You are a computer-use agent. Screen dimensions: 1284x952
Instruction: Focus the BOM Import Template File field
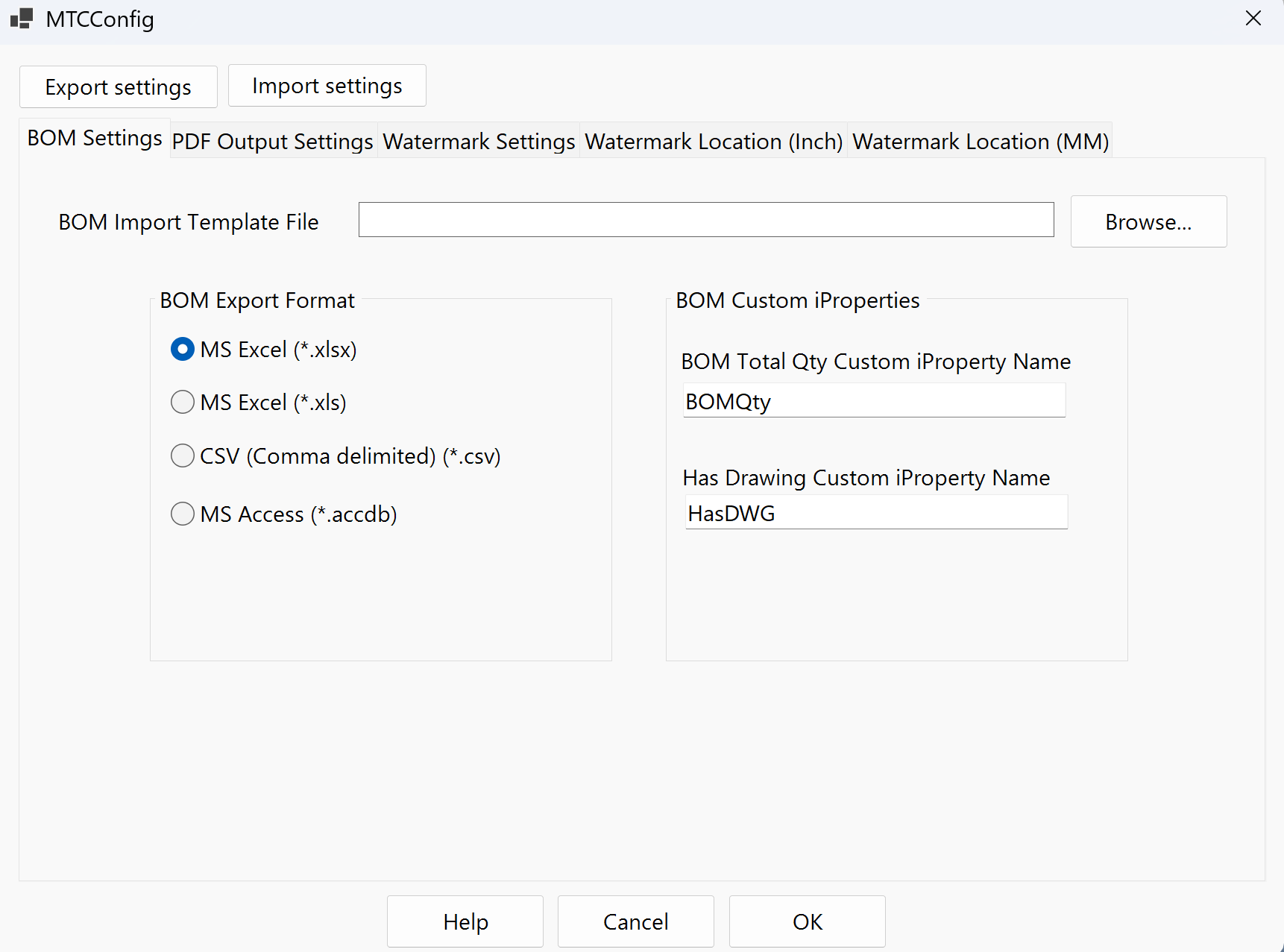pos(706,220)
